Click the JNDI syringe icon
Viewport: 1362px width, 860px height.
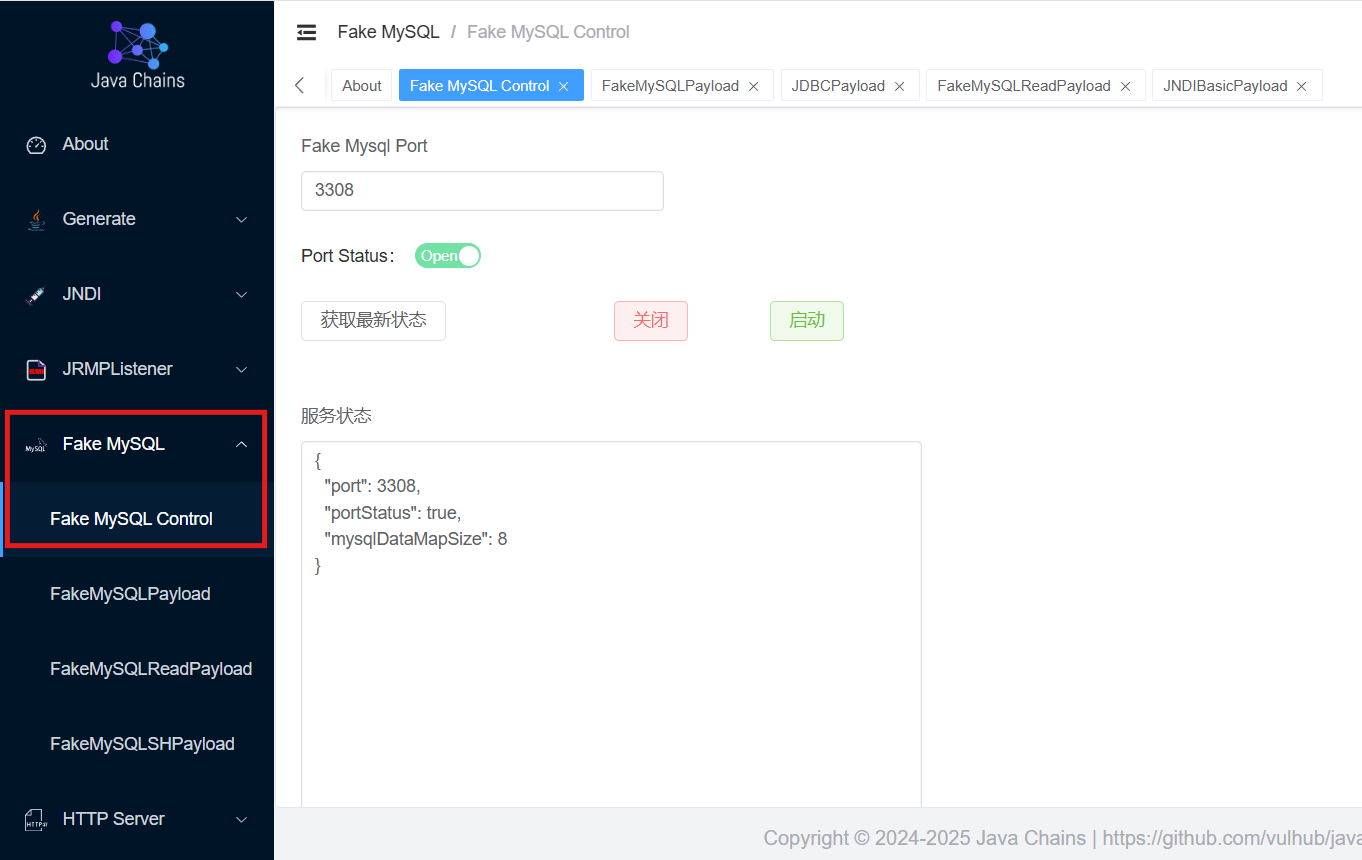[x=36, y=295]
